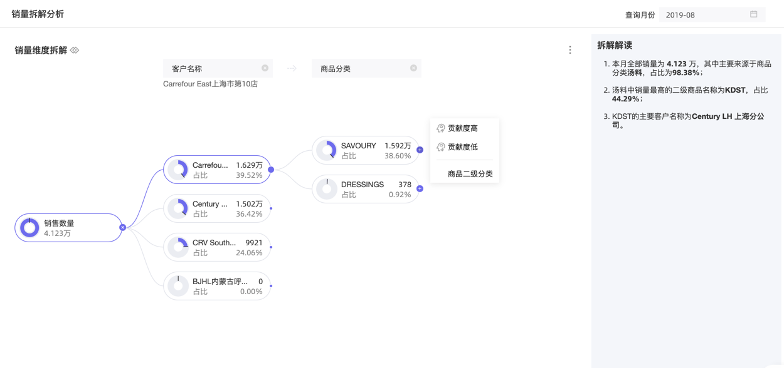This screenshot has width=784, height=368.
Task: Toggle the eye icon beside 销量维度拆解
Action: [74, 50]
